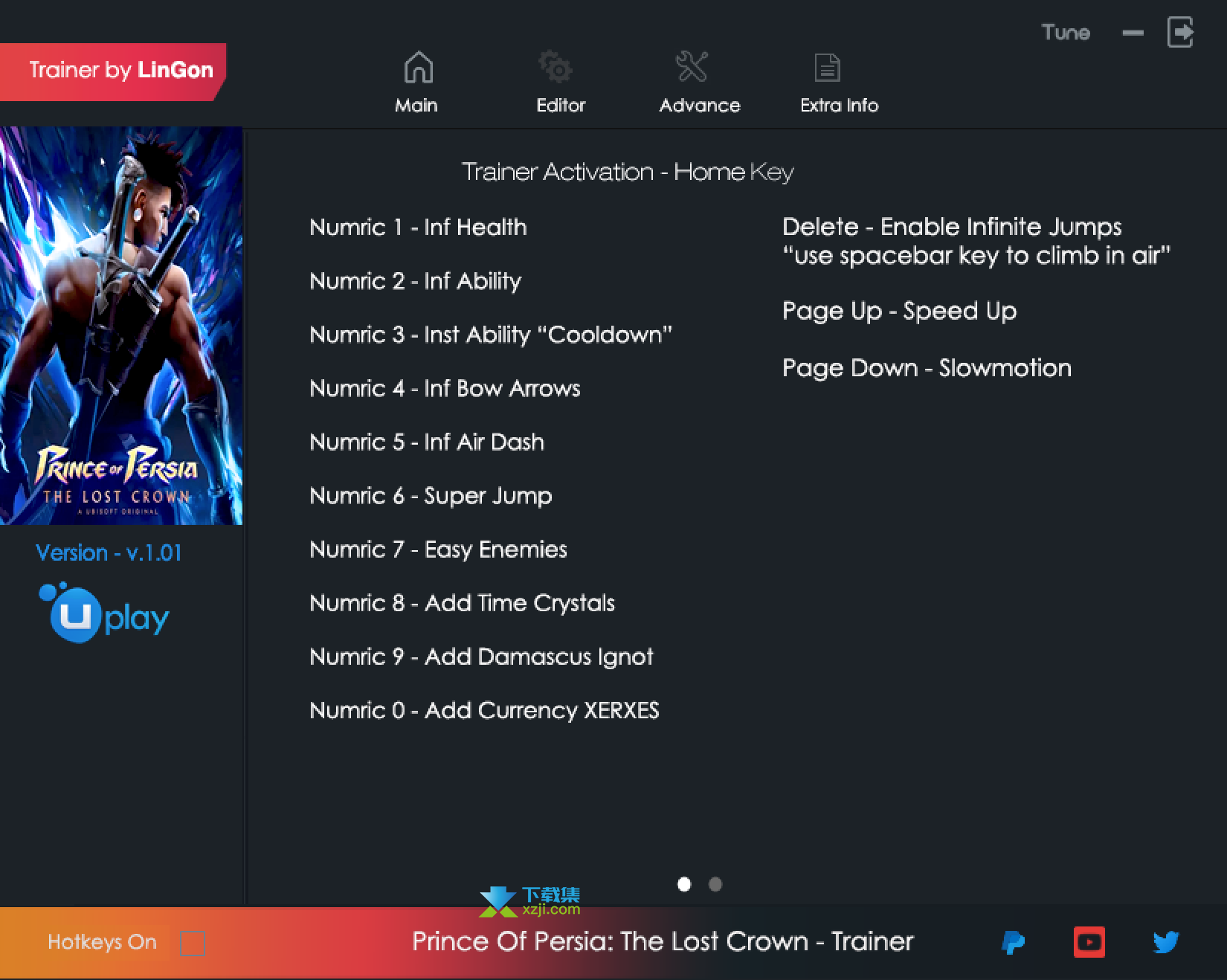Screen dimensions: 1227x980
Task: Open the YouTube channel icon
Action: point(1089,942)
